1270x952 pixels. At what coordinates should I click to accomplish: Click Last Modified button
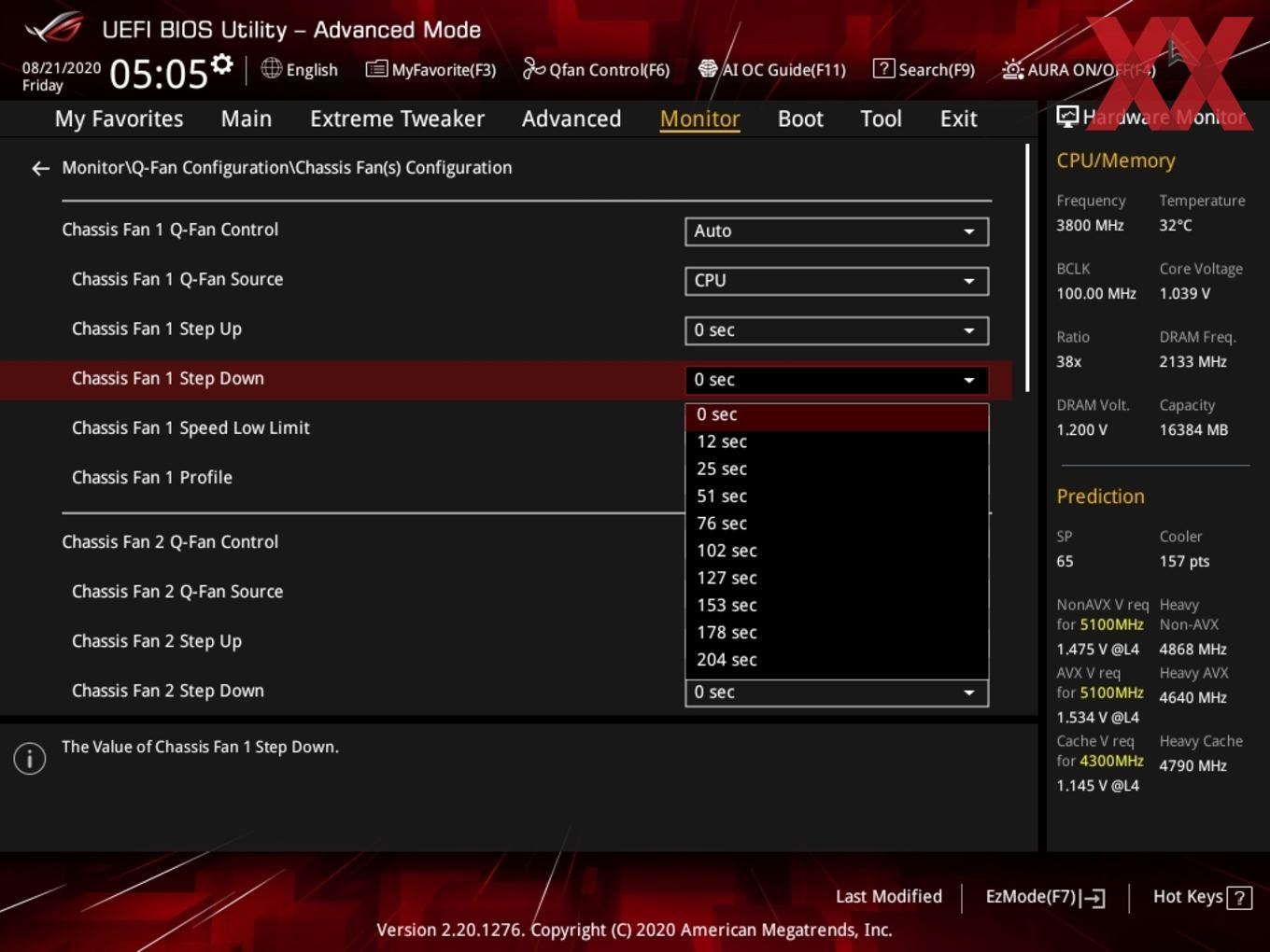pos(889,897)
